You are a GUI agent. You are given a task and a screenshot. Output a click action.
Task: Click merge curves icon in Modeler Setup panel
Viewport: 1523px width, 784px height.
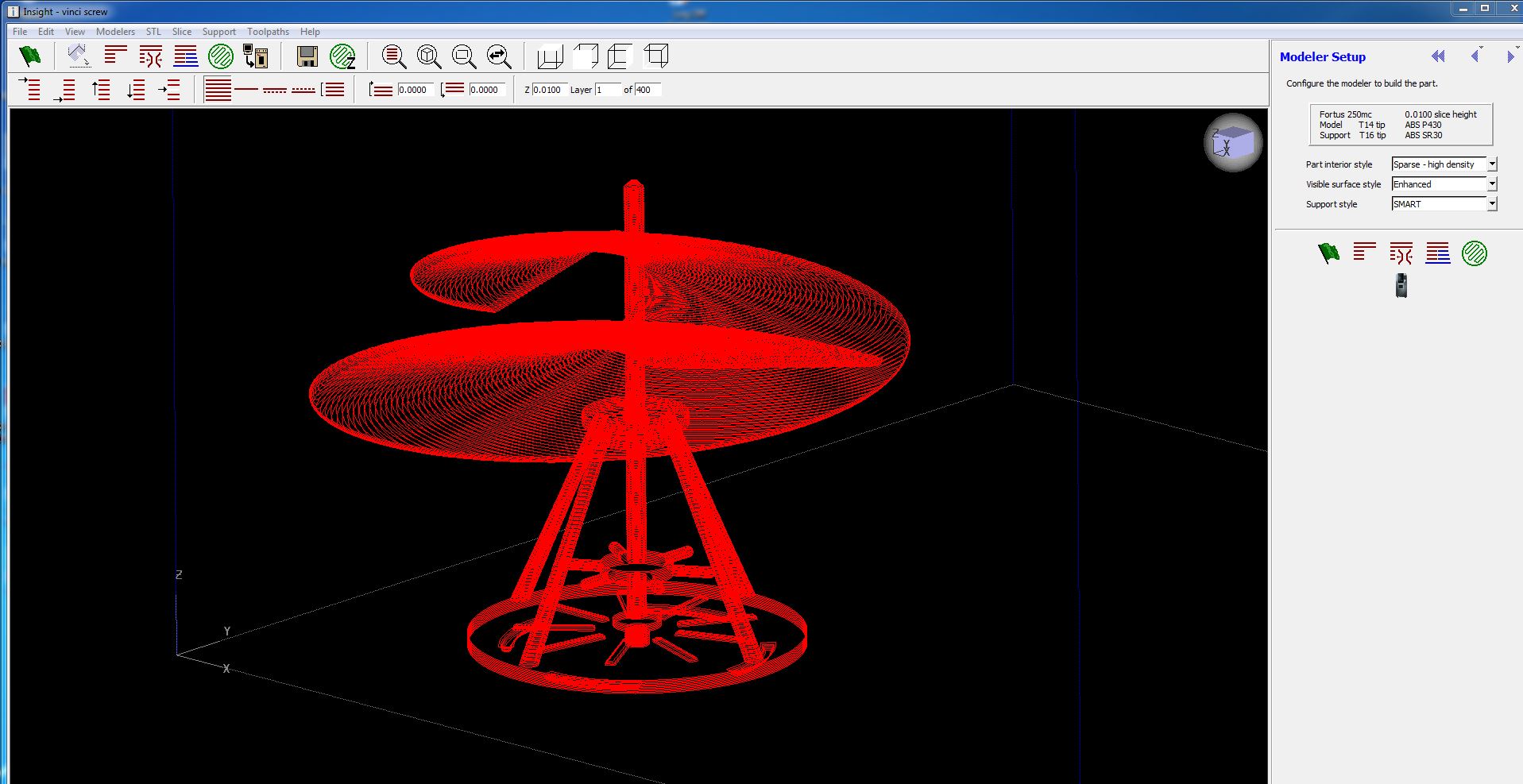1401,253
